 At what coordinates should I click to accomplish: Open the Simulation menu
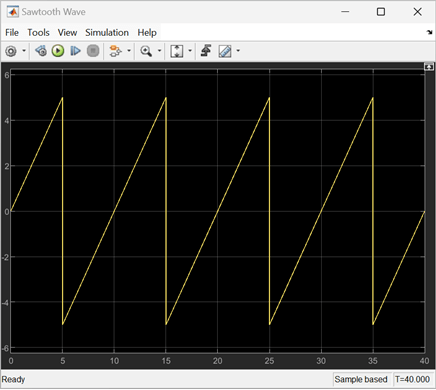tap(107, 33)
